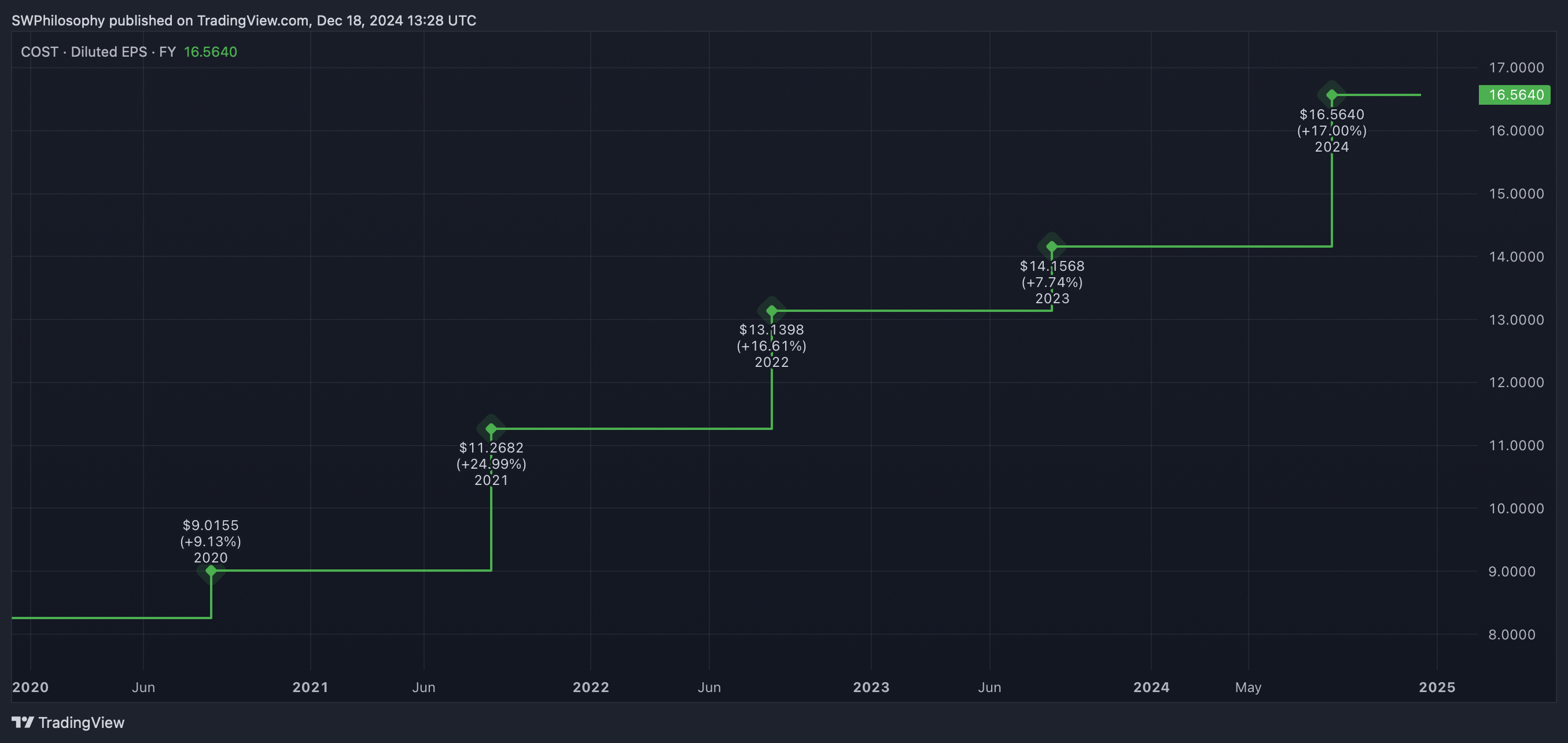Click the 2022 label on time axis
This screenshot has height=743, width=1568.
pyautogui.click(x=590, y=687)
